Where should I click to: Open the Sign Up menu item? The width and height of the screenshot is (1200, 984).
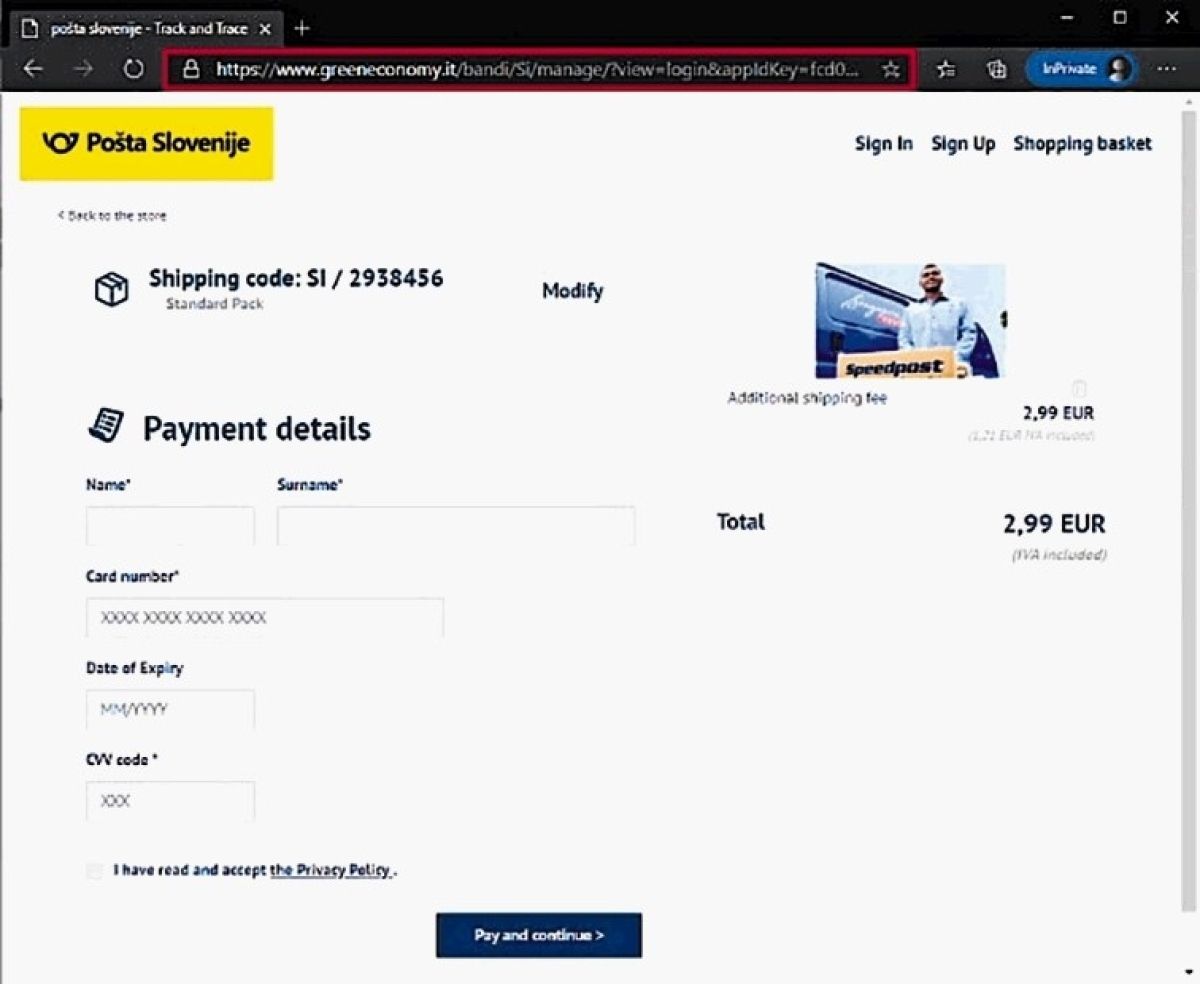pyautogui.click(x=963, y=144)
